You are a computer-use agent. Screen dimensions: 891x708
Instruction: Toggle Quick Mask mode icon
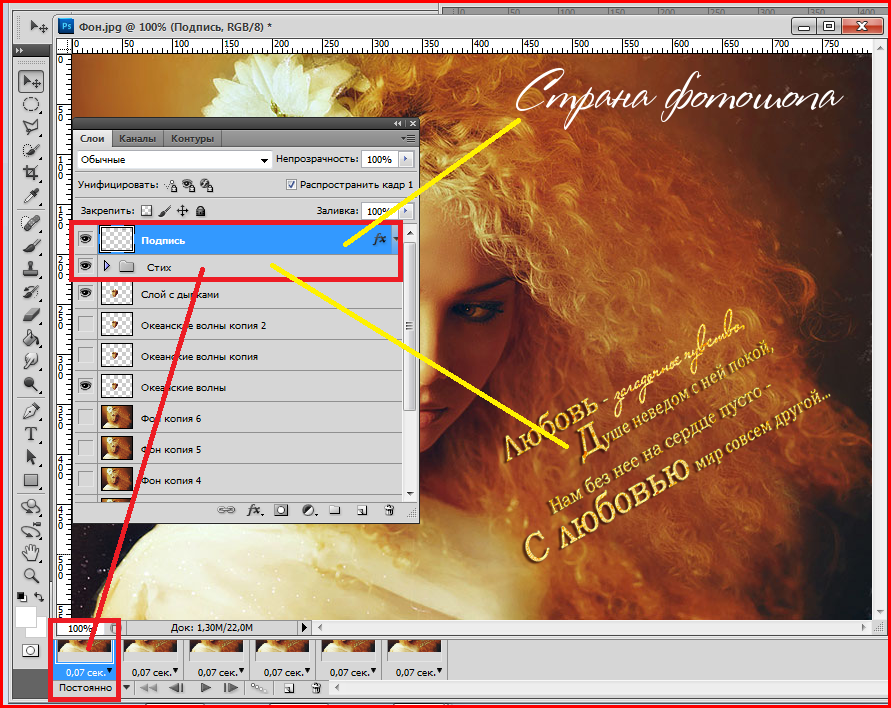tap(31, 651)
